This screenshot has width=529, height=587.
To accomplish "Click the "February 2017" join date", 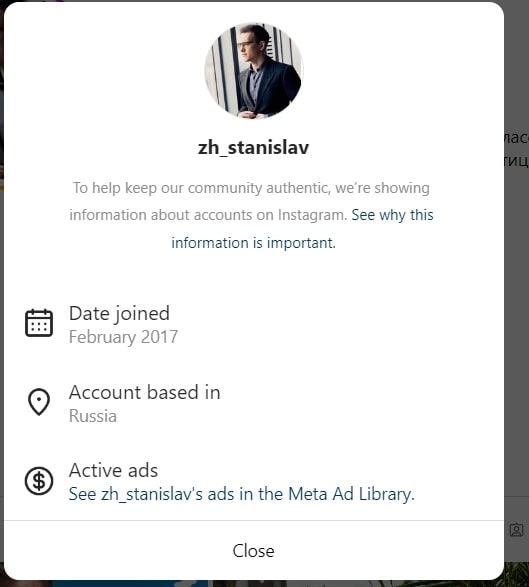I will [124, 337].
